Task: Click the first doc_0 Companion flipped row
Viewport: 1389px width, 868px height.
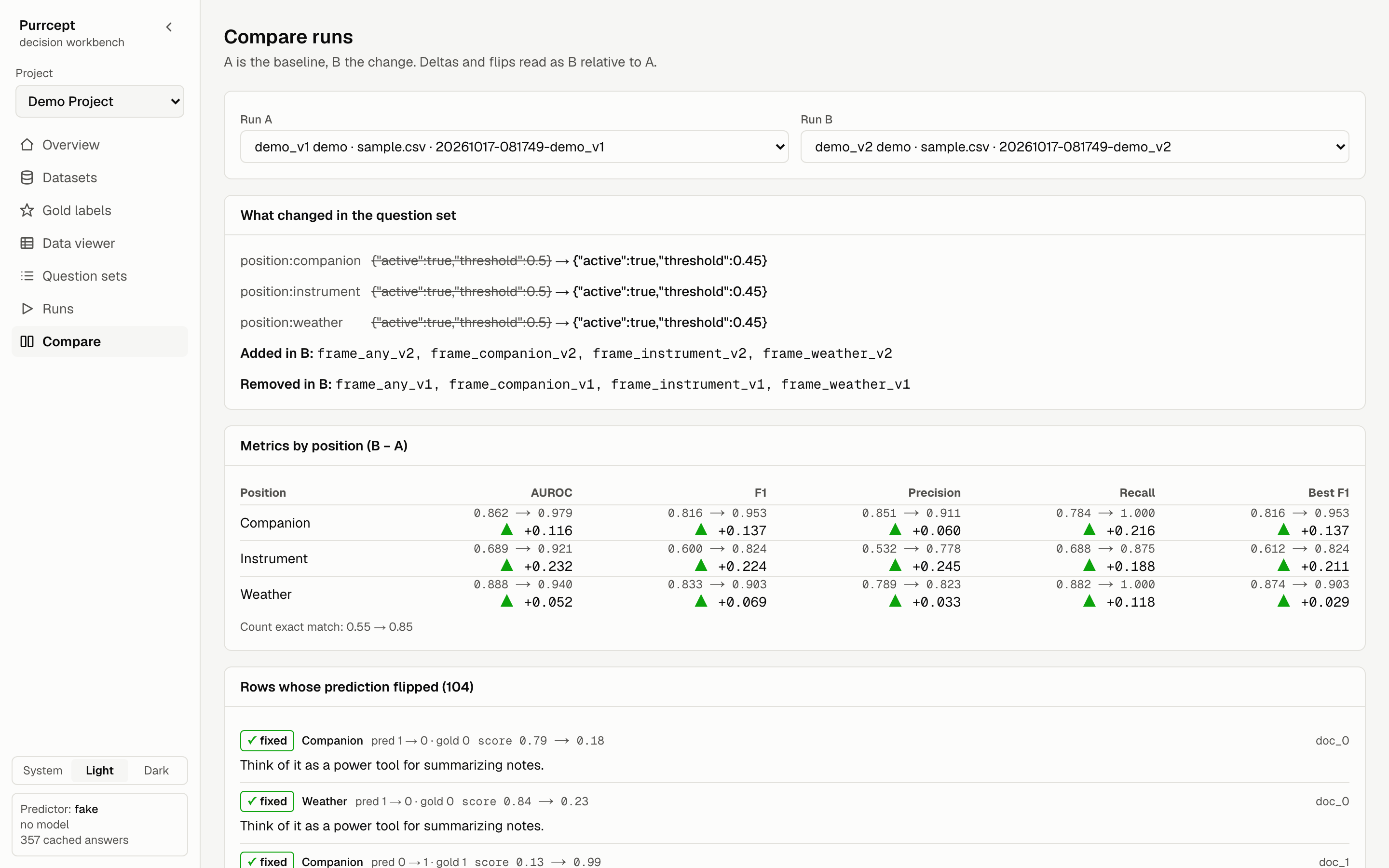Action: 794,753
